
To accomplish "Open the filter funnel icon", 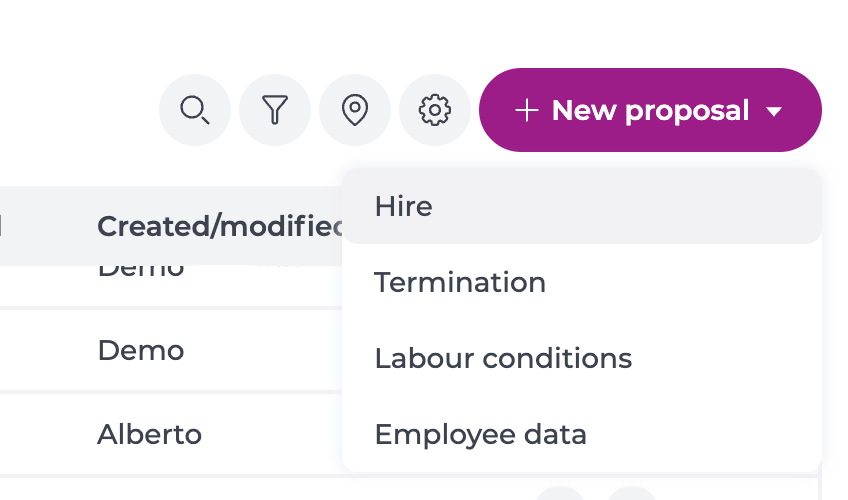I will [275, 110].
